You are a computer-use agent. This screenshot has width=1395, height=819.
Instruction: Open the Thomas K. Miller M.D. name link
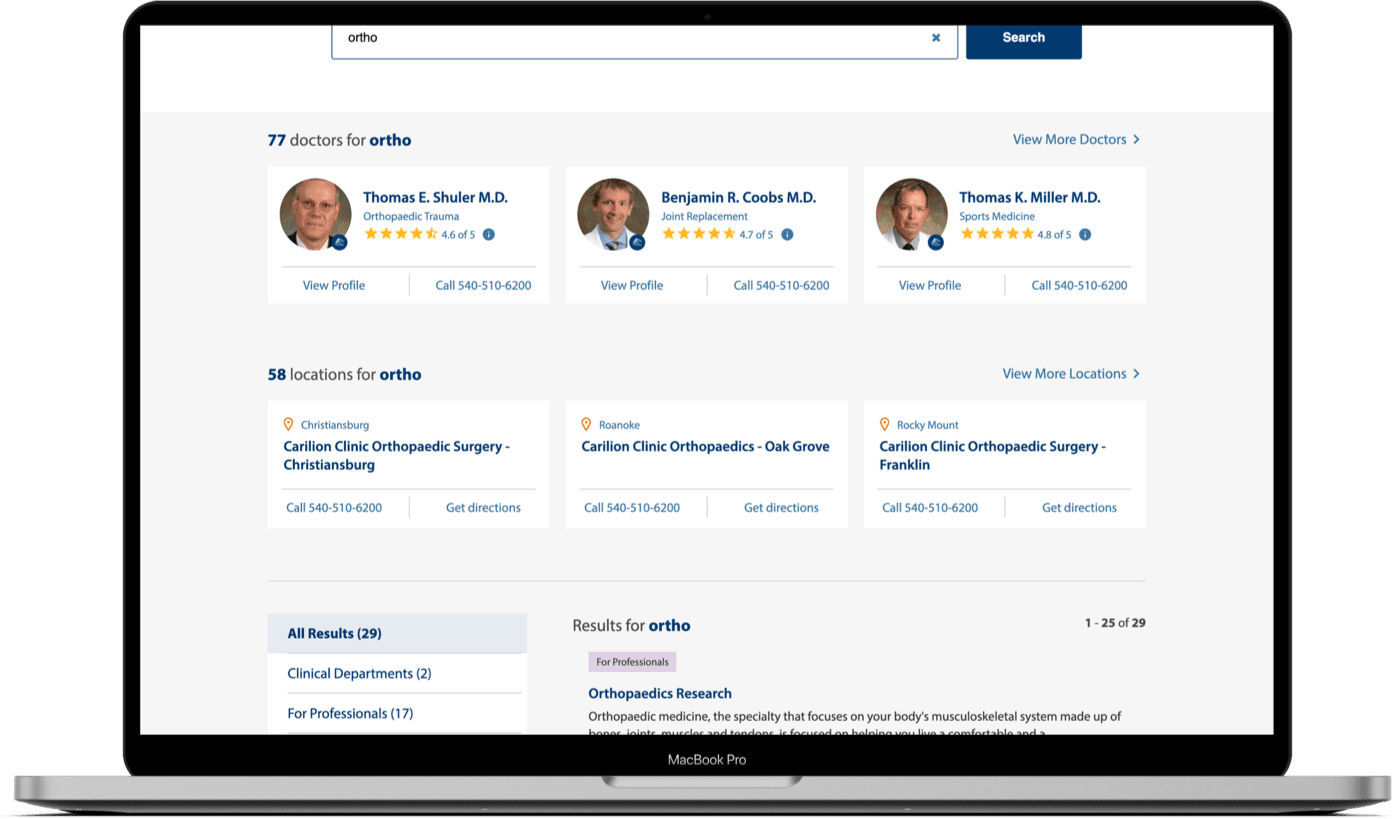tap(1029, 198)
